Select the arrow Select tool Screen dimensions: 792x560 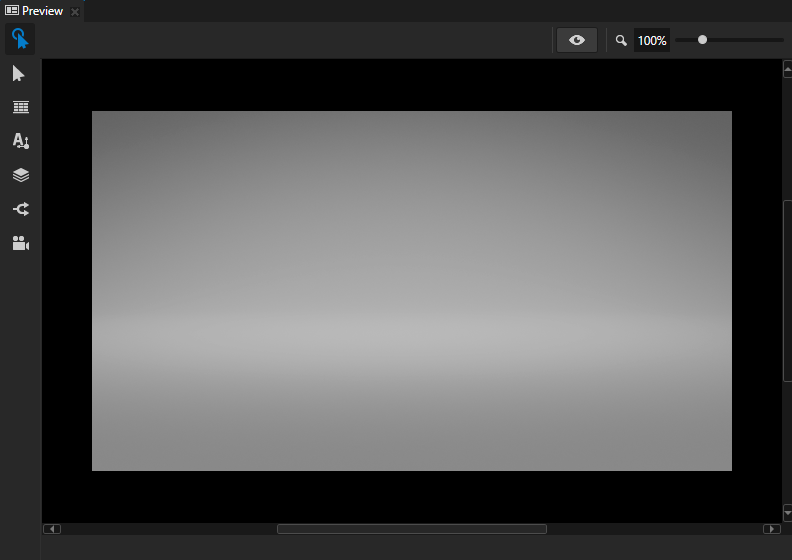pos(19,74)
